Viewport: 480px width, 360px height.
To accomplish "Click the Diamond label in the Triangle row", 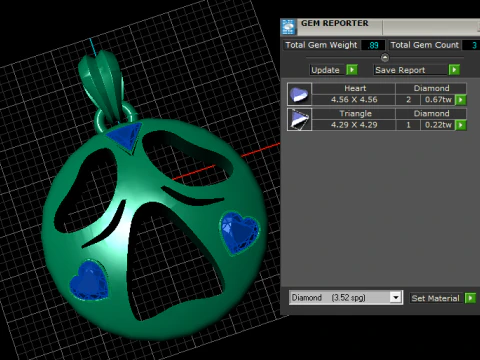I will point(431,114).
